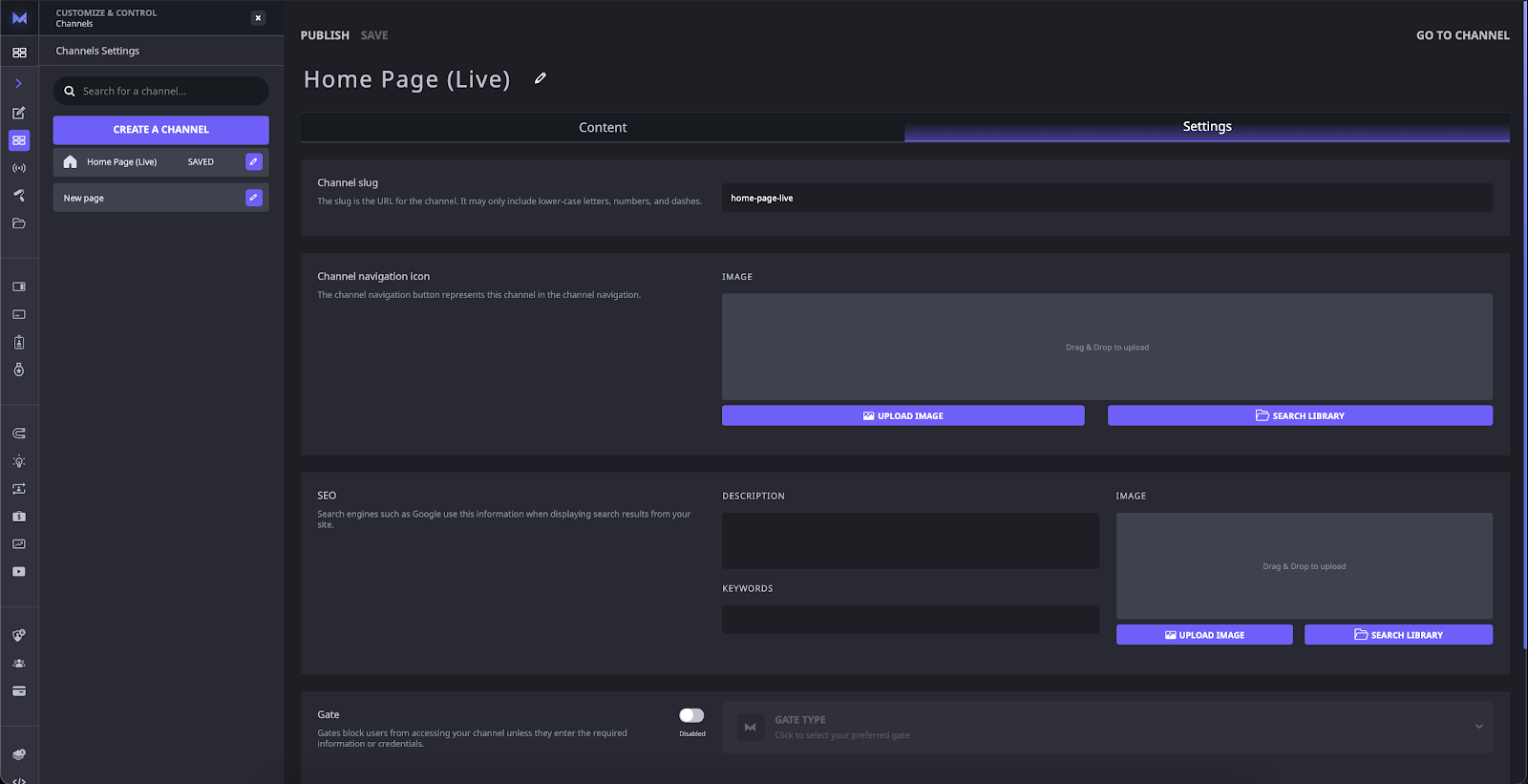Click the PUBLISH button
The height and width of the screenshot is (784, 1528).
tap(325, 35)
